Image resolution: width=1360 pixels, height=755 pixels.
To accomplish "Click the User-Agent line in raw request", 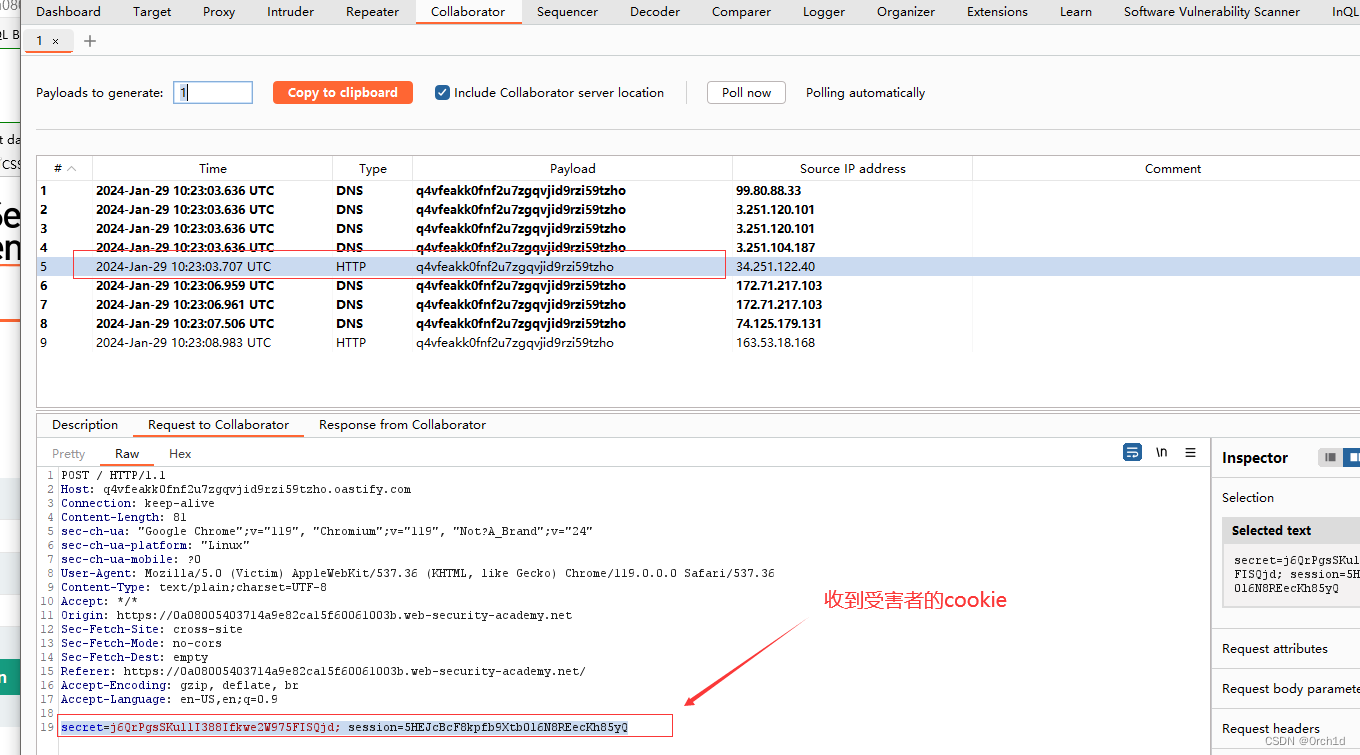I will pyautogui.click(x=417, y=573).
